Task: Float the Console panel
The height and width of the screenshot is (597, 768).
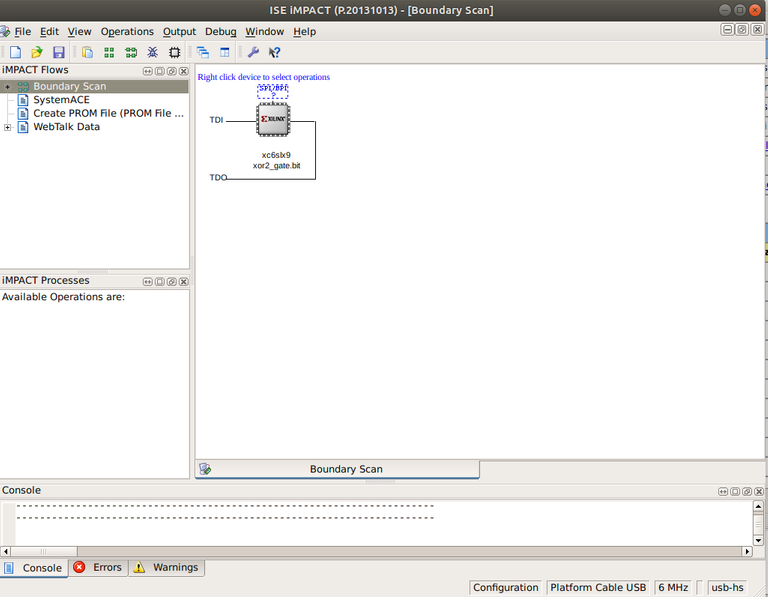Action: pyautogui.click(x=747, y=491)
